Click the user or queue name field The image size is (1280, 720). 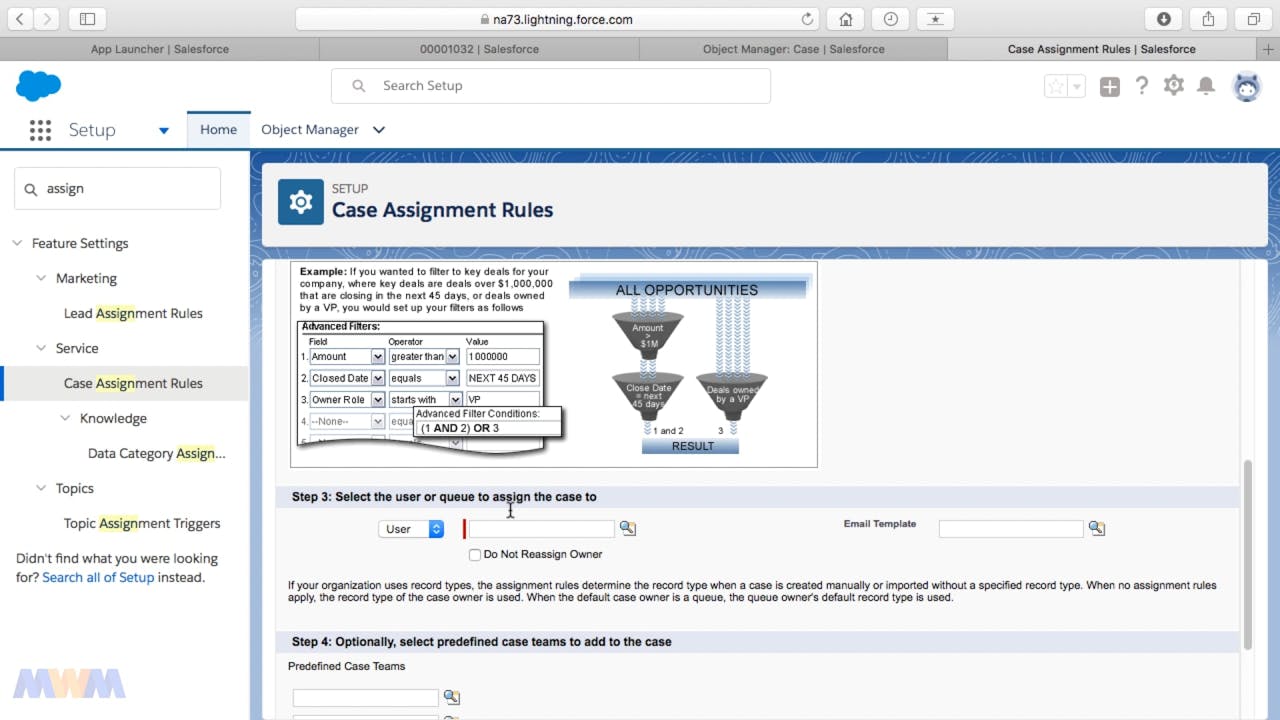[541, 528]
